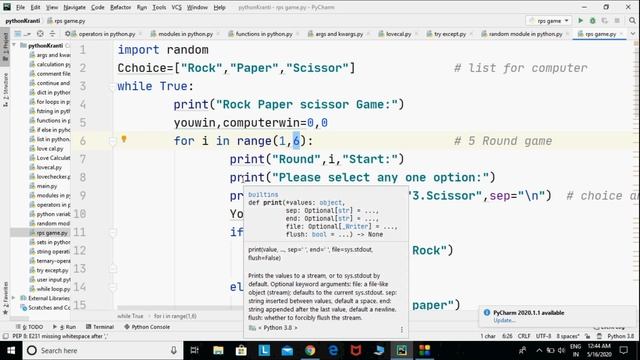Select while loop.py in project tree
This screenshot has height=360, width=640.
pyautogui.click(x=49, y=289)
